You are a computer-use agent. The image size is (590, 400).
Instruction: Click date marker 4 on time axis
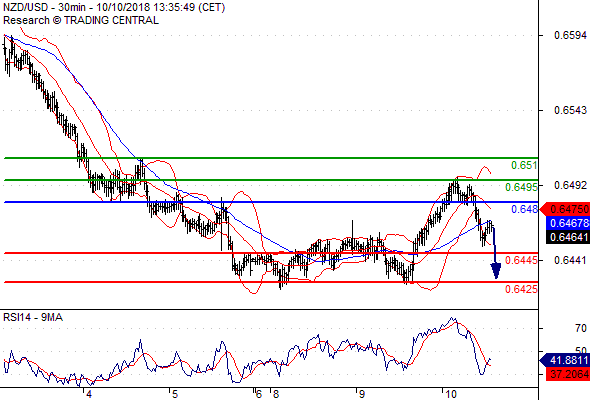pyautogui.click(x=89, y=394)
